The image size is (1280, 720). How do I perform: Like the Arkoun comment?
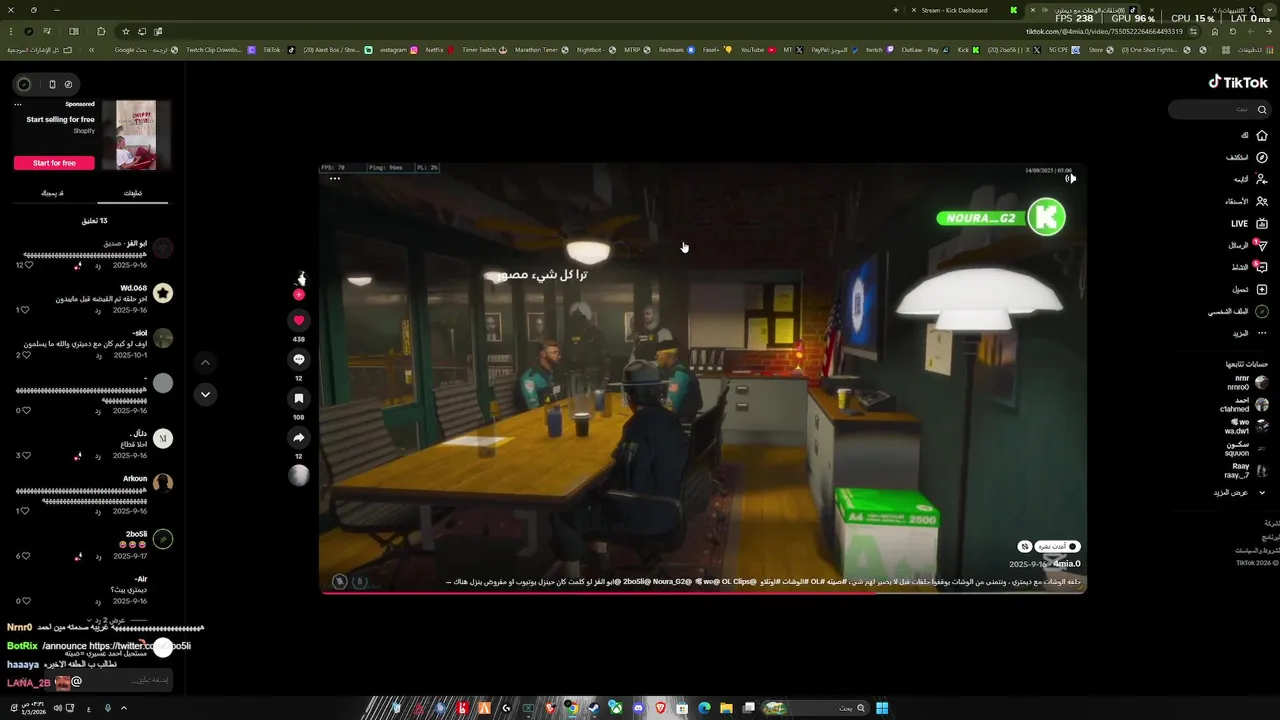25,511
